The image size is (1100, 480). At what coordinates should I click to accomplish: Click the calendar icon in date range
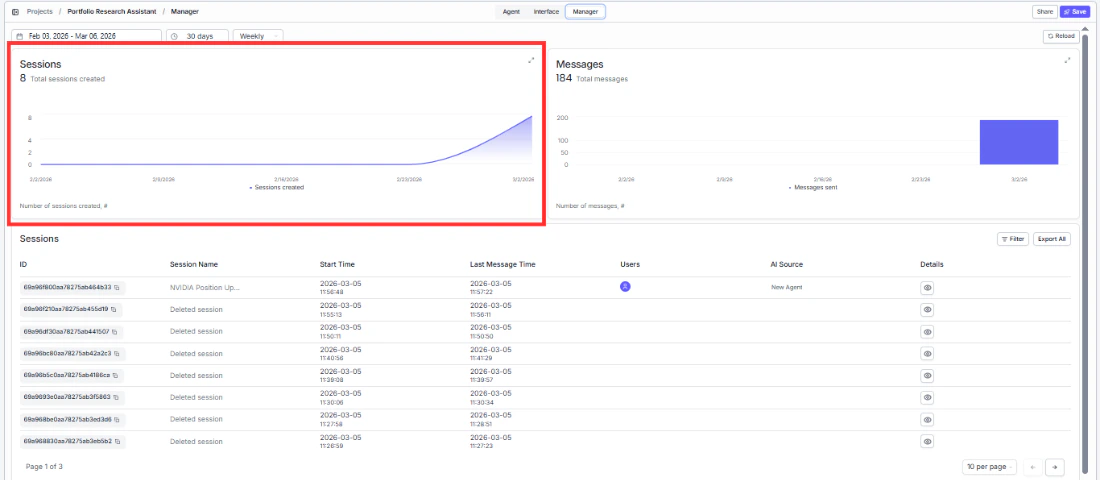(20, 36)
